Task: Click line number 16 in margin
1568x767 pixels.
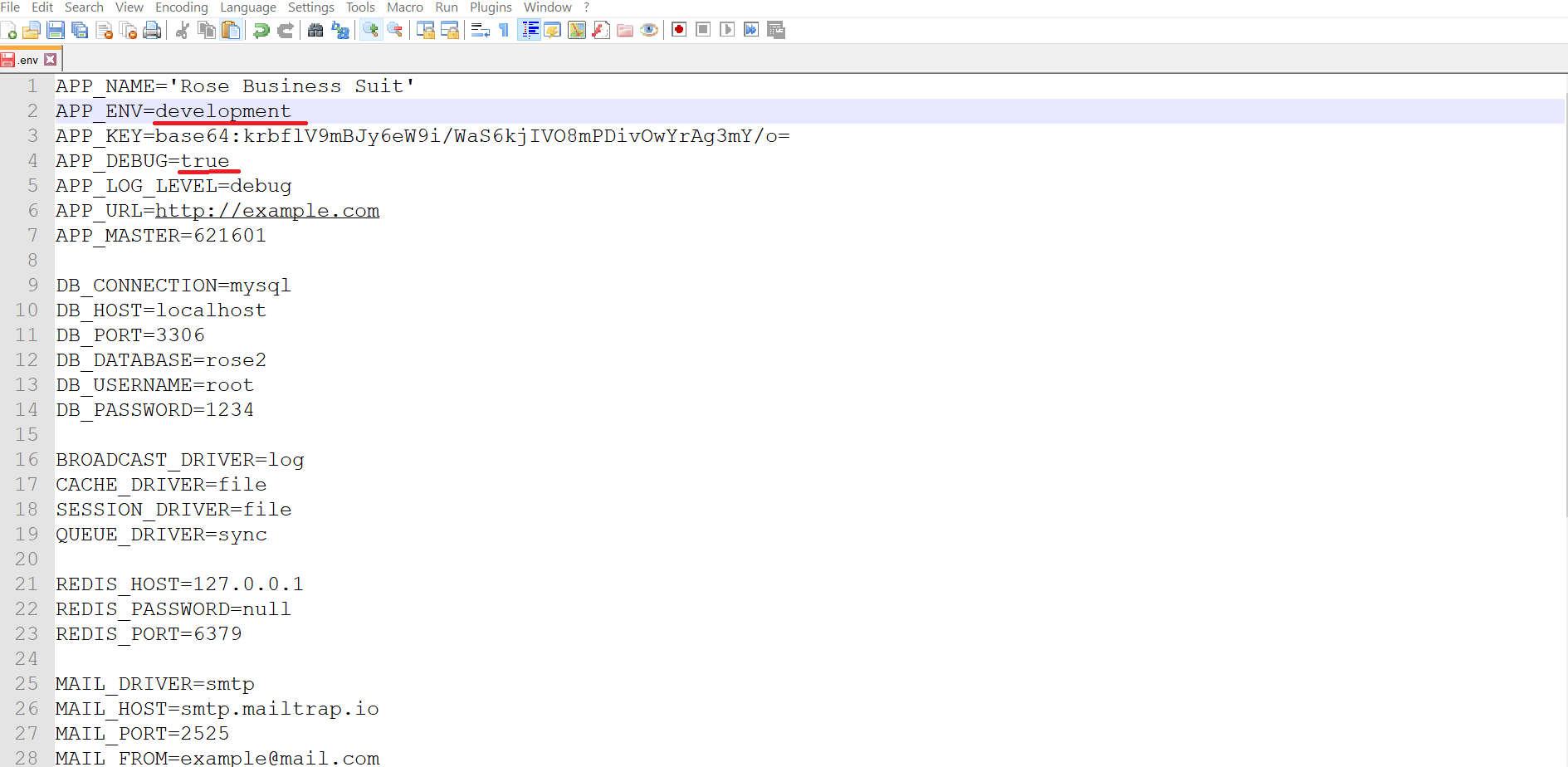Action: (x=27, y=460)
